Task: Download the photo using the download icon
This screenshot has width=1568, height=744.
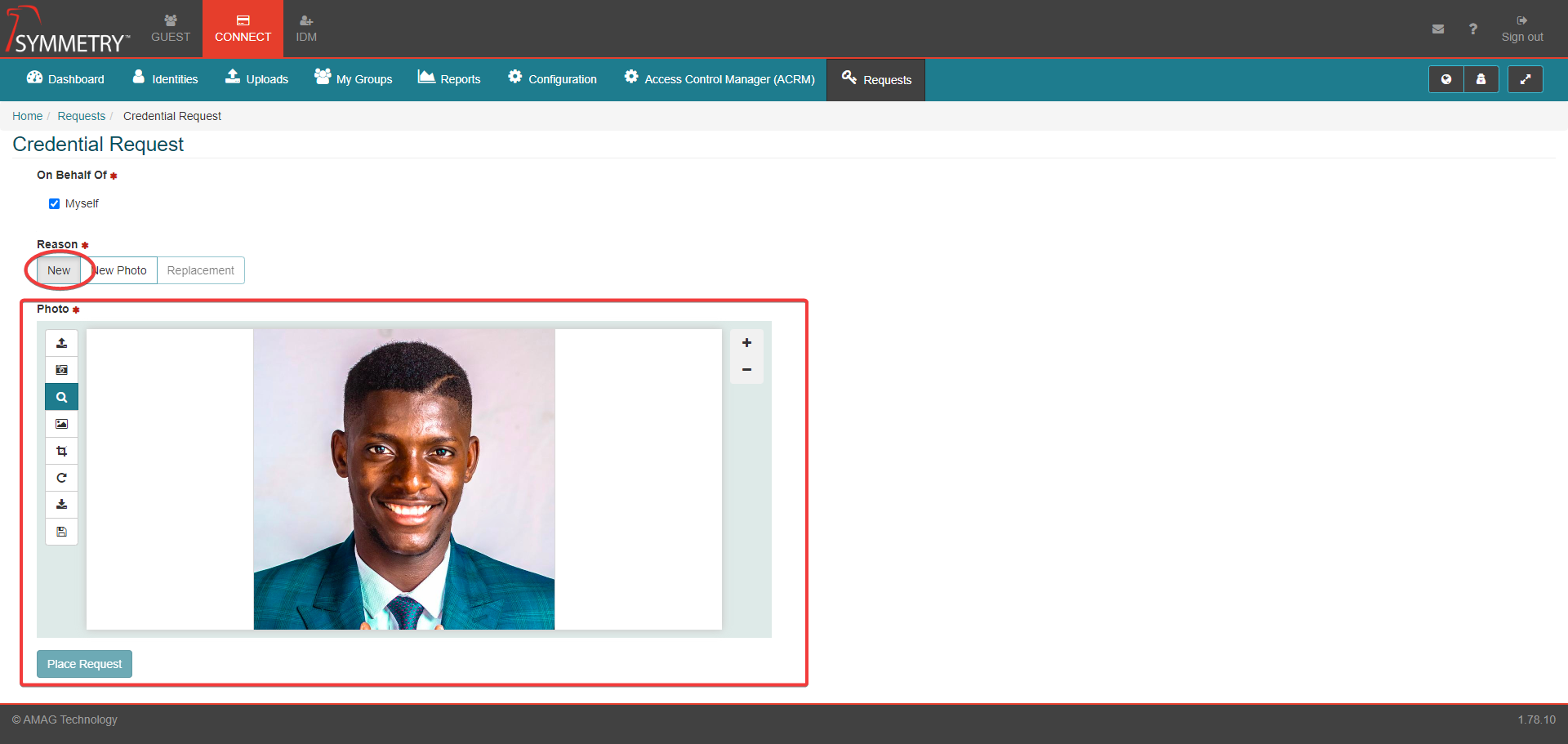Action: [x=61, y=505]
